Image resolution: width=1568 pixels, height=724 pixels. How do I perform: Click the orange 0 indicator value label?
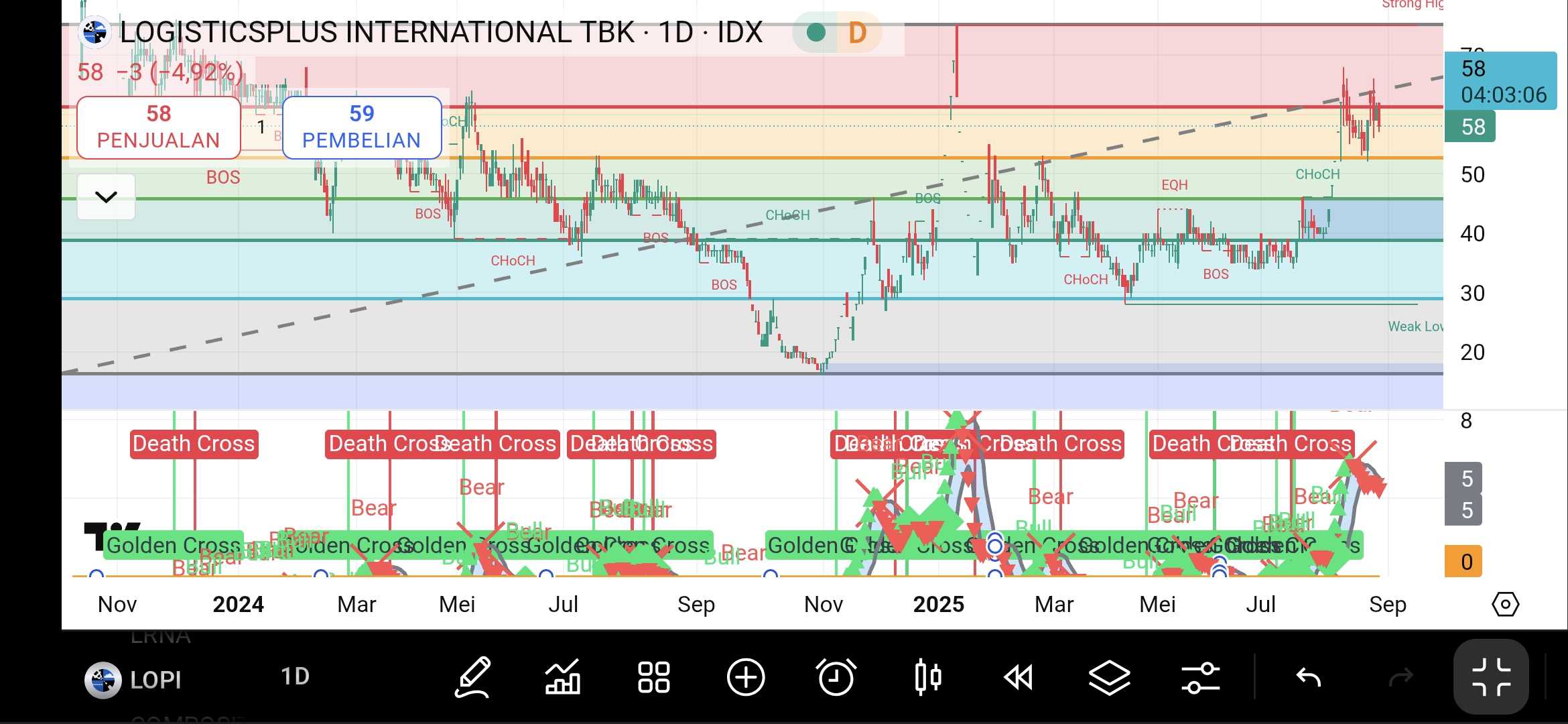click(1463, 562)
